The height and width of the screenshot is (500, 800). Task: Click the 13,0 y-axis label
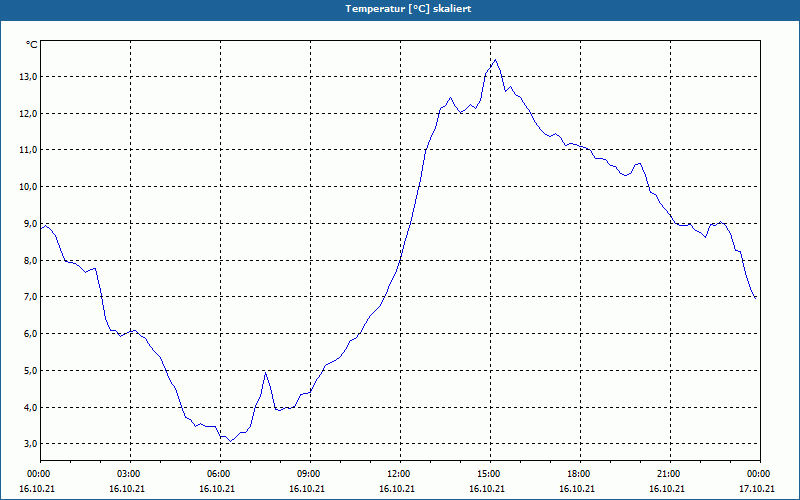click(x=28, y=77)
